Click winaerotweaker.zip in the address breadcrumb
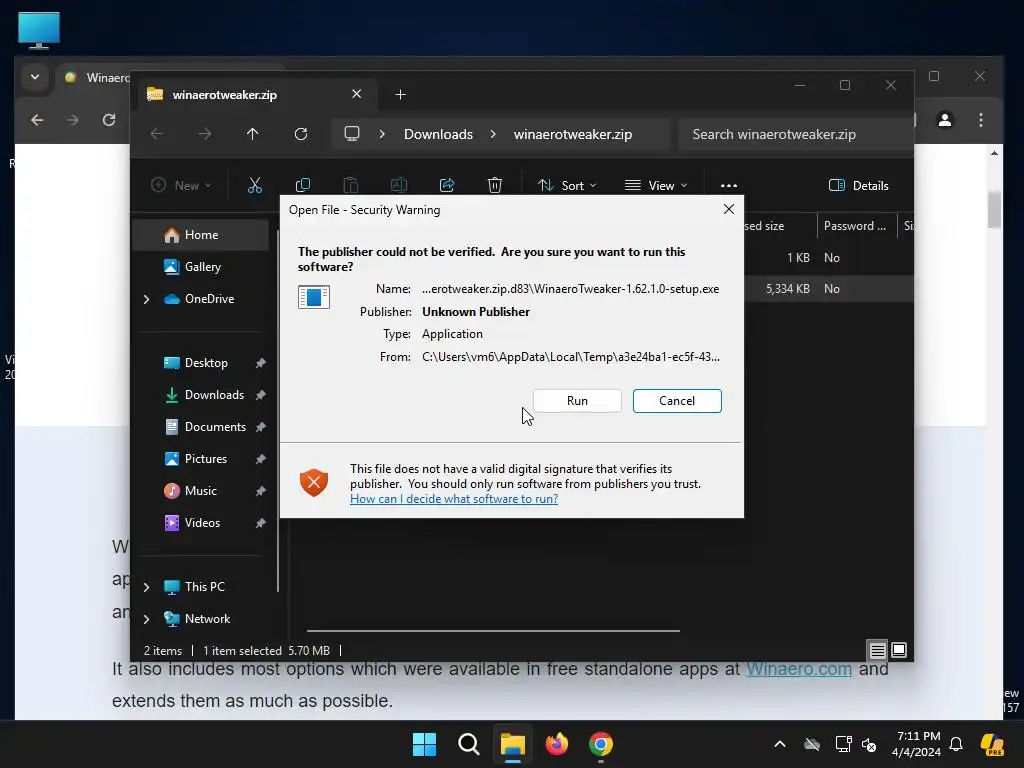This screenshot has width=1024, height=768. [573, 134]
